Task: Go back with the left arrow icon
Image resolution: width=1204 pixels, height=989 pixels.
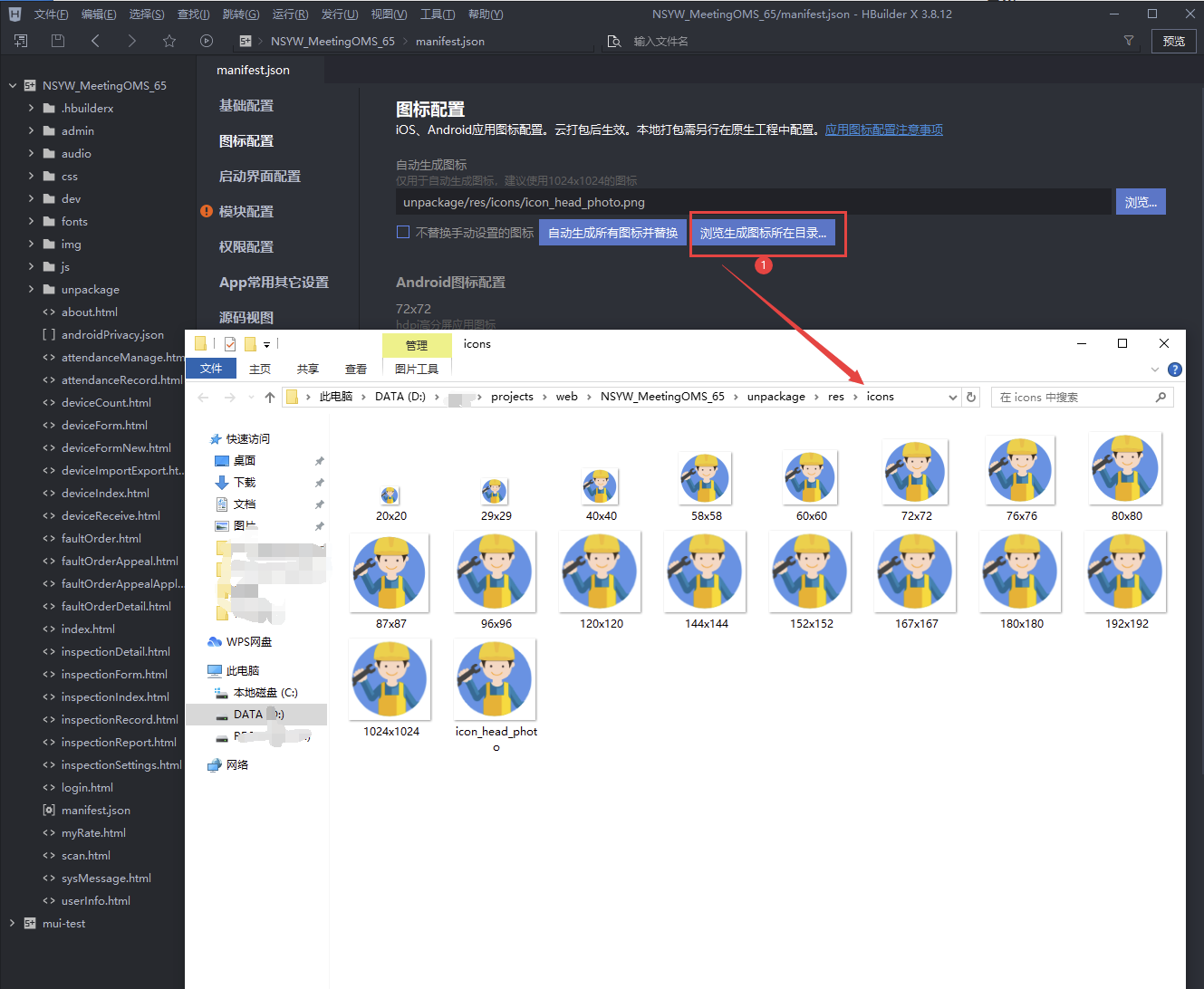Action: pyautogui.click(x=95, y=41)
